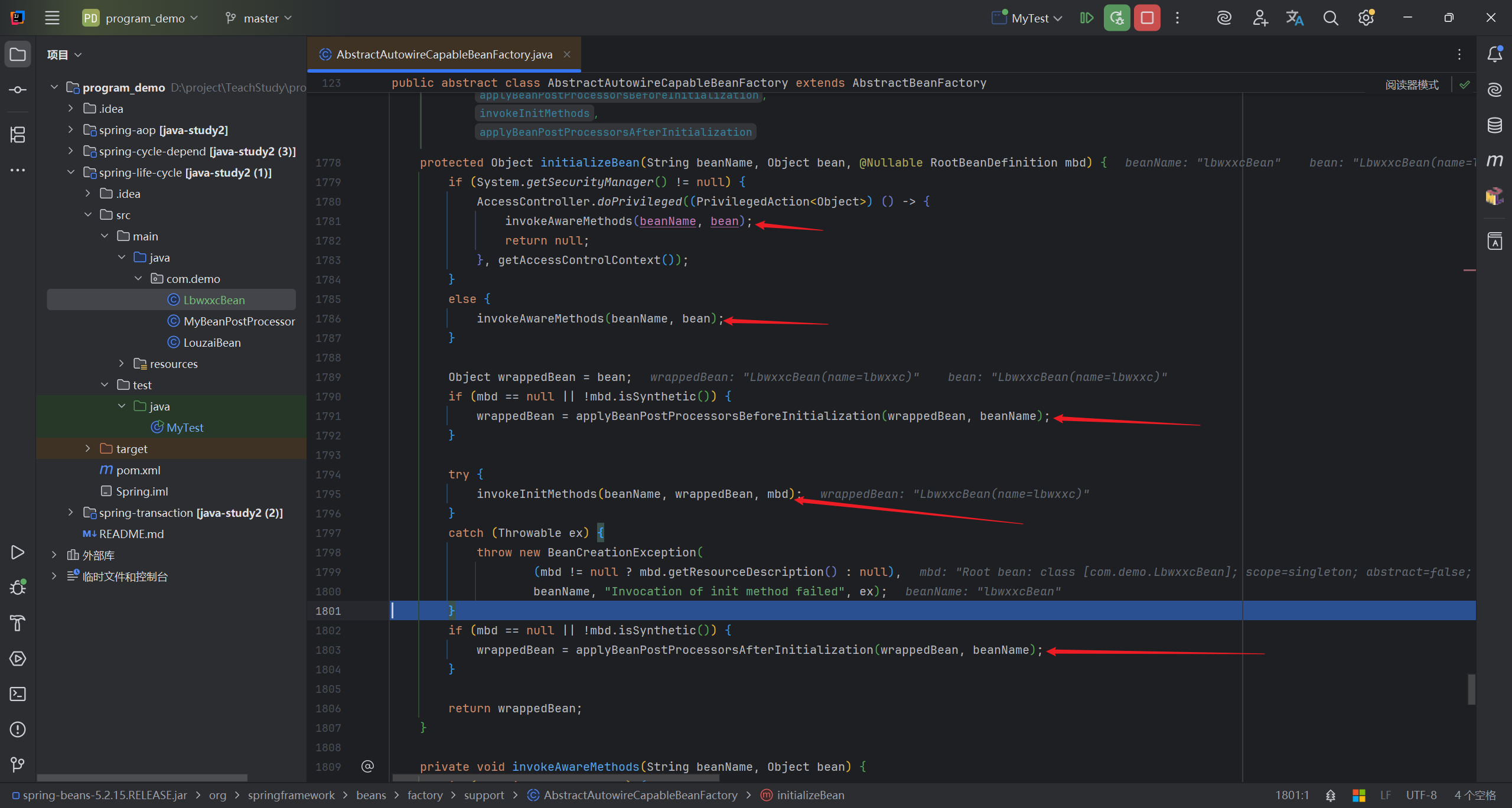Click the red Stop debug button
Screen dimensions: 1512x808
point(1146,18)
